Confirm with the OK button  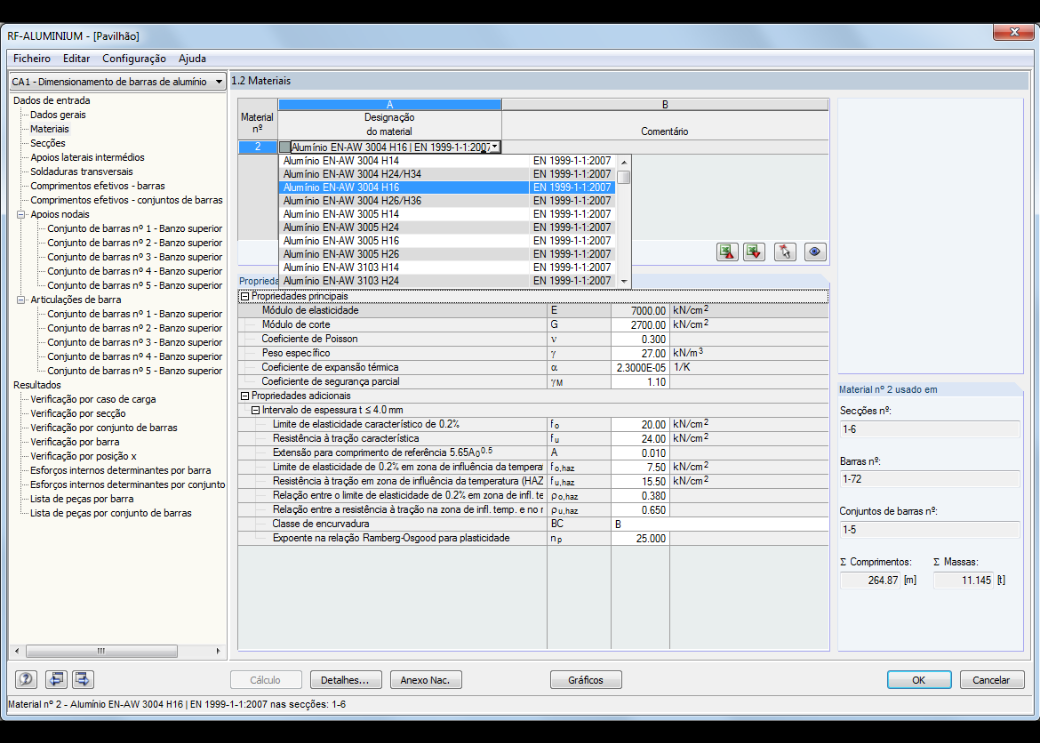(919, 680)
